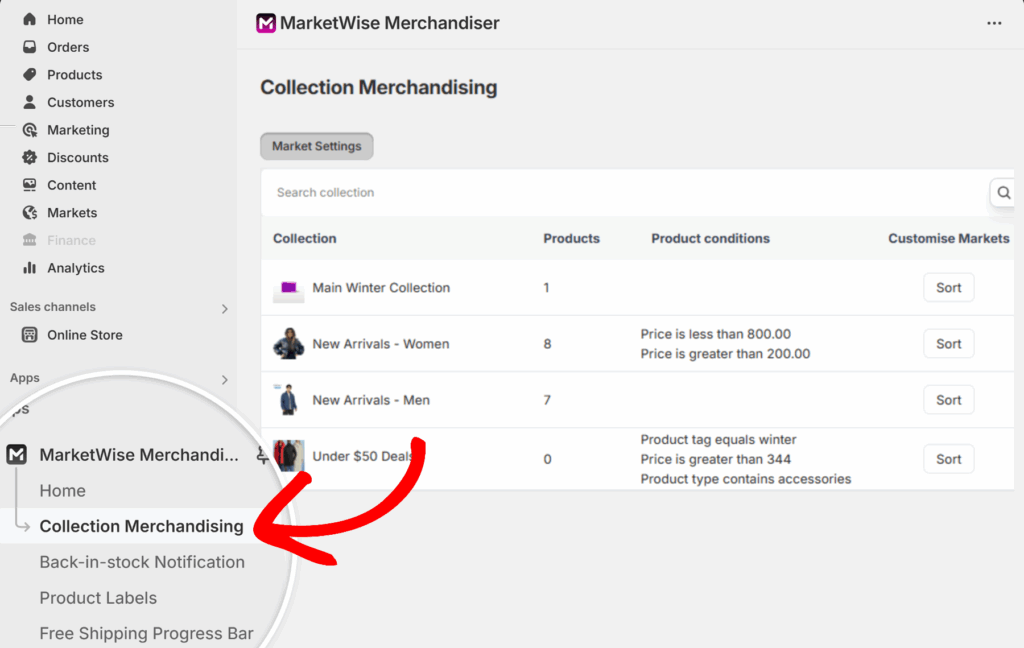The image size is (1024, 648).
Task: Click the Search collection input field
Action: (500, 192)
